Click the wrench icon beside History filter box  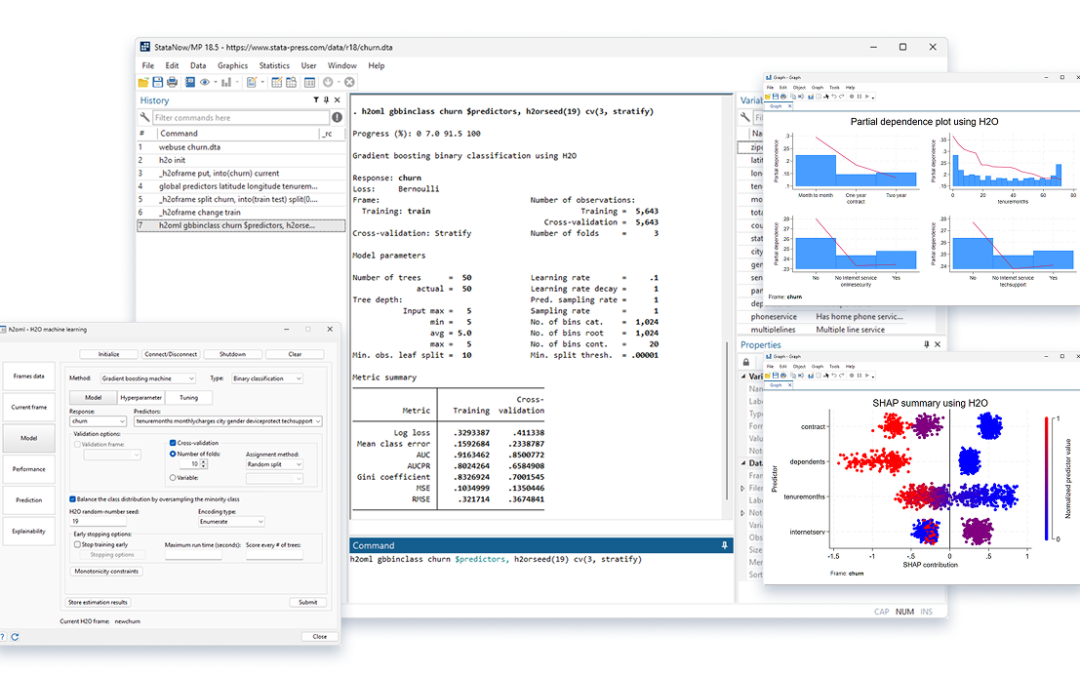tap(145, 117)
